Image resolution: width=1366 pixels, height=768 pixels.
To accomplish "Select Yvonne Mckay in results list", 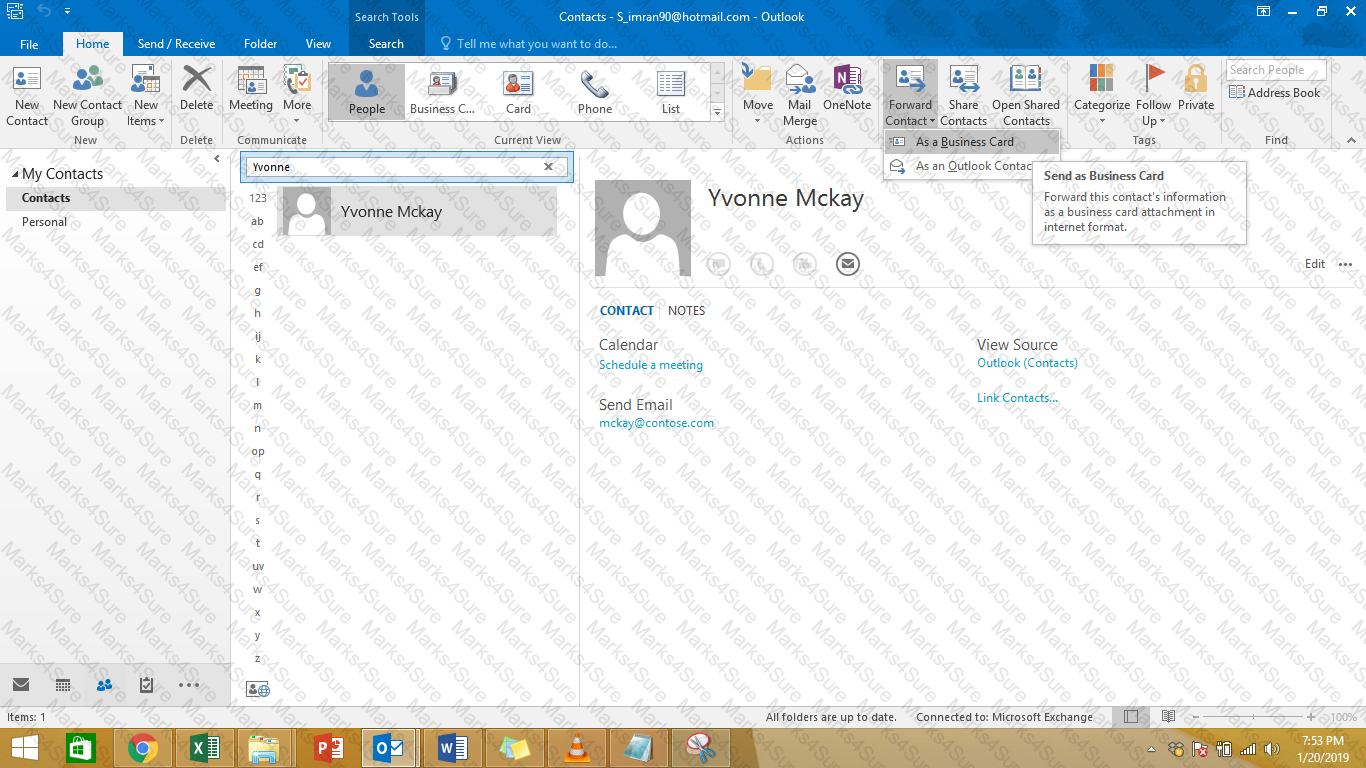I will [417, 212].
